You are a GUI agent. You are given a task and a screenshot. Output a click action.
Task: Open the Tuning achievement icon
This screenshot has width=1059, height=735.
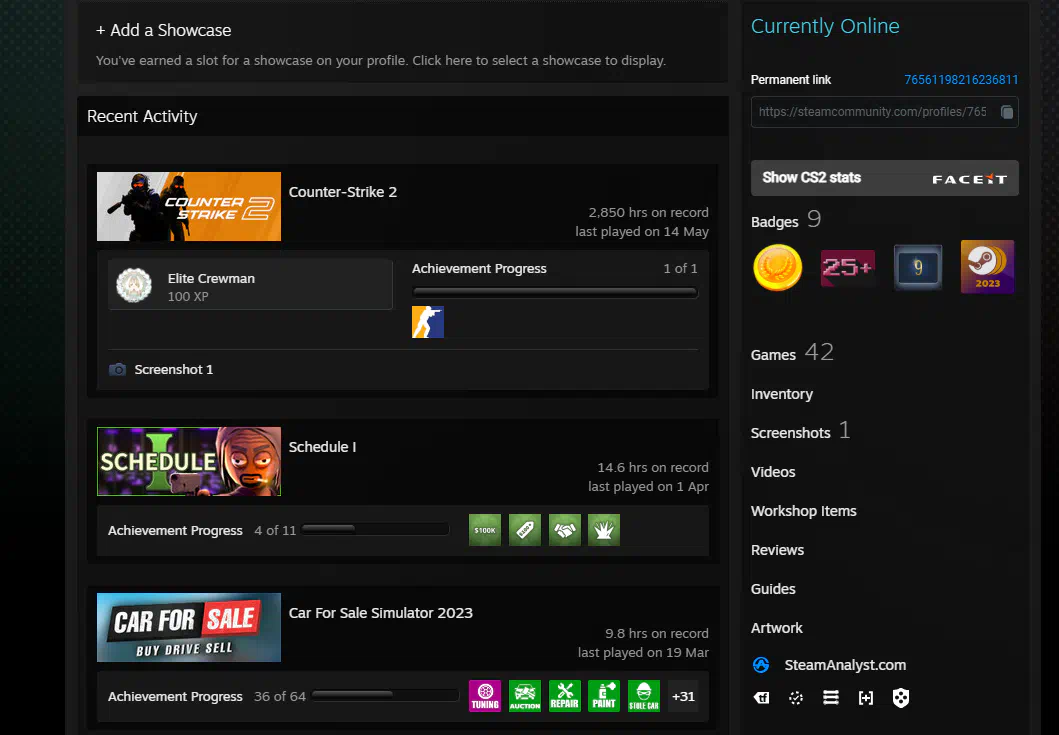tap(485, 696)
